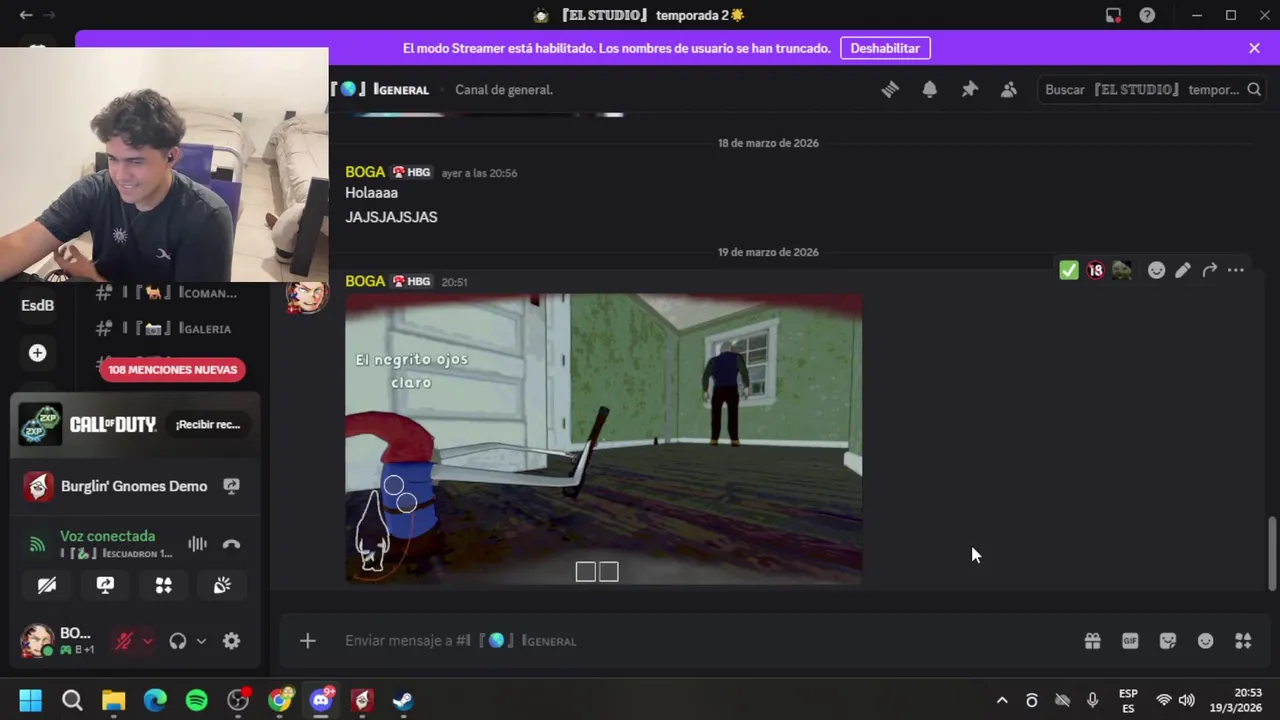Open the emoji picker in message bar
The height and width of the screenshot is (720, 1280).
click(x=1205, y=641)
